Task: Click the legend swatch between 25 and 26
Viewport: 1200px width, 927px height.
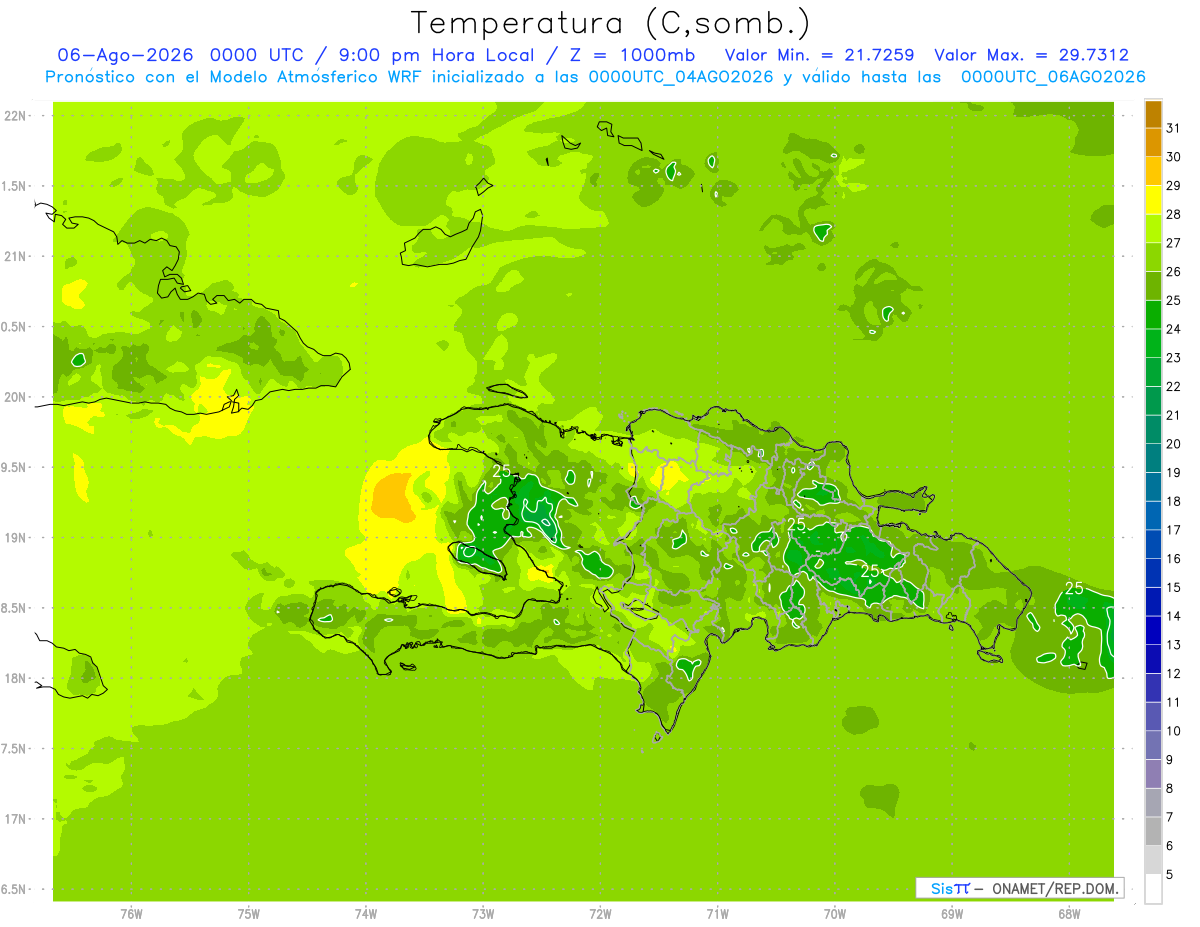Action: pos(1153,286)
